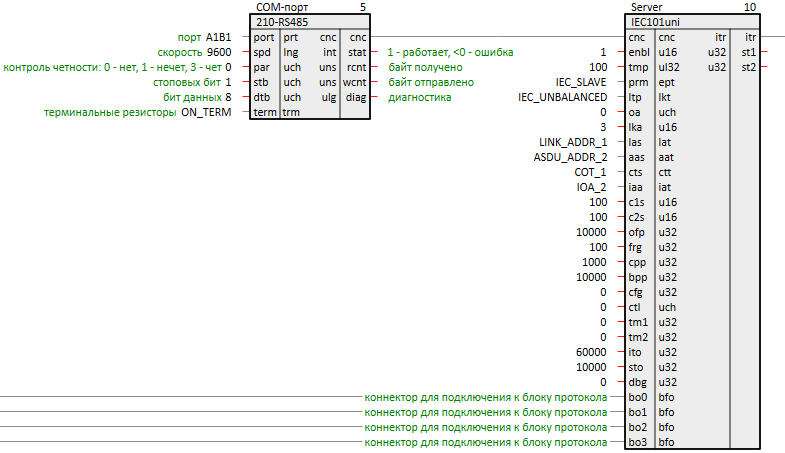Screen dimensions: 785x453
Task: Click the stat output pin
Action: tap(355, 52)
